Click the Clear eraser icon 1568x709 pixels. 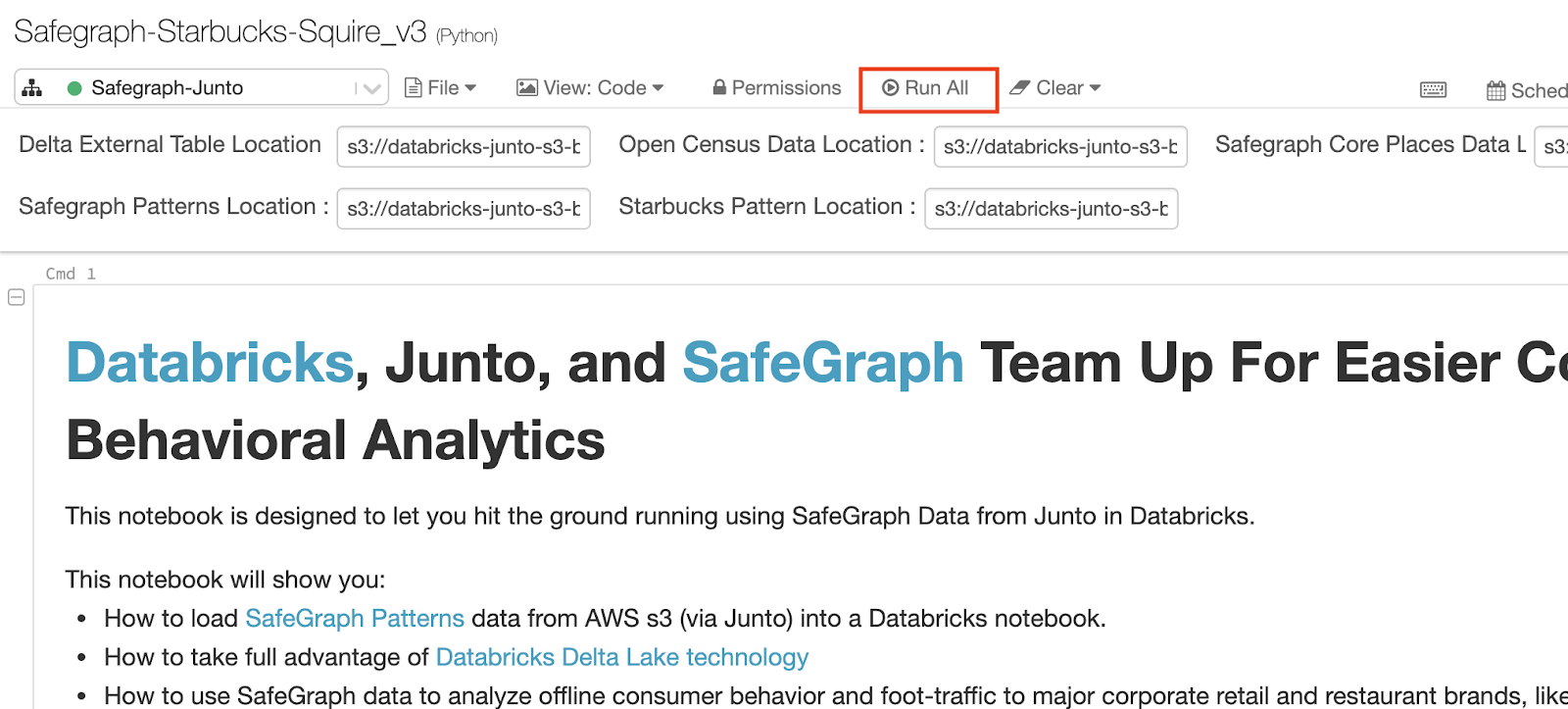click(x=1020, y=88)
